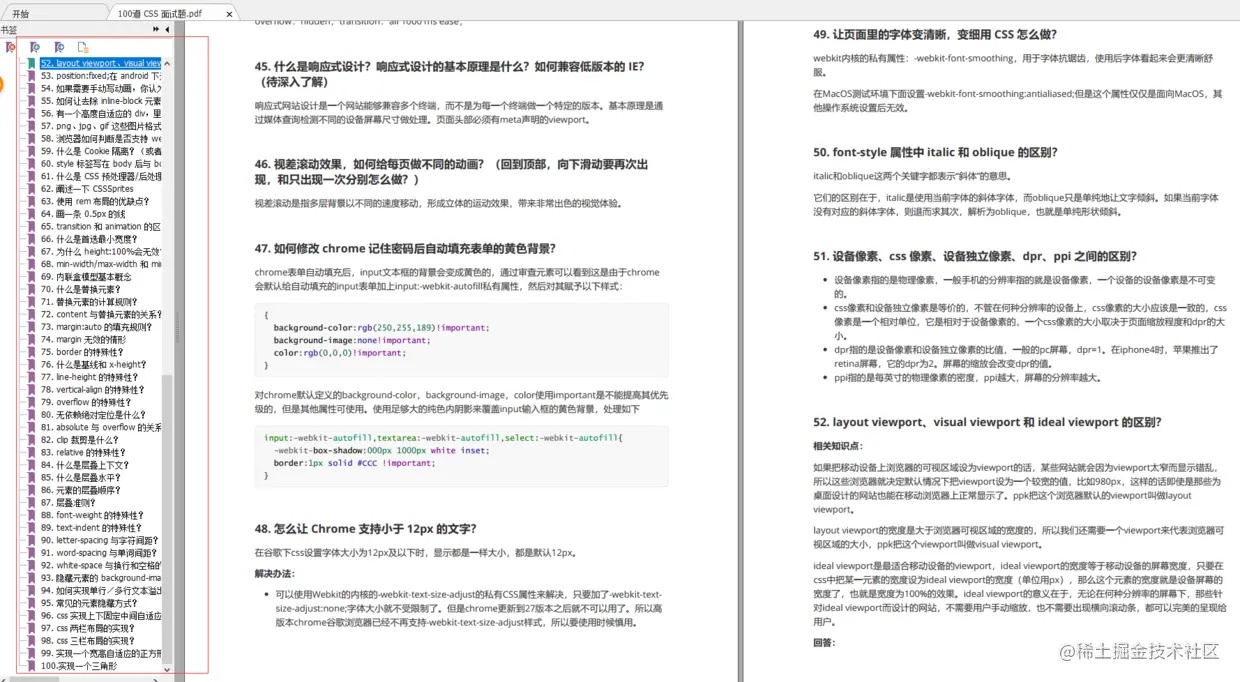
Task: Open bookmark 74. margin 无效的情形
Action: click(83, 340)
